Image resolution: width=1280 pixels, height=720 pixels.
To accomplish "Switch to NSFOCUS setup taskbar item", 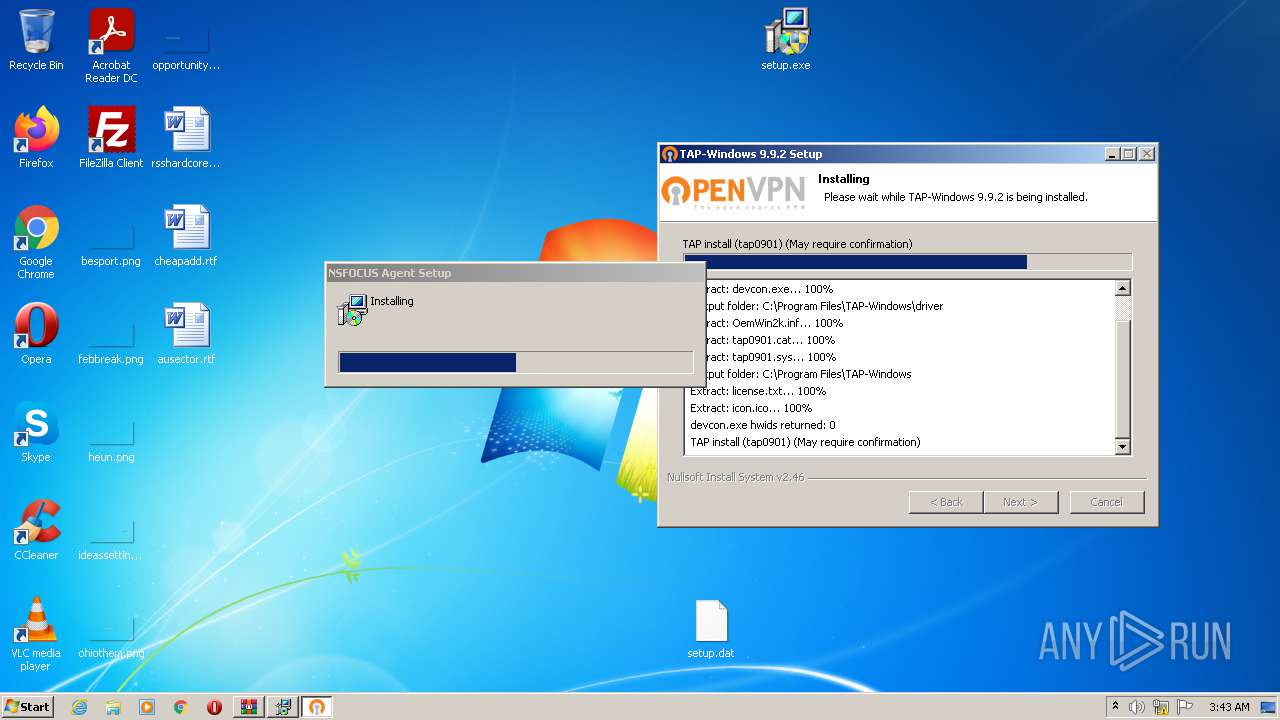I will (x=283, y=707).
